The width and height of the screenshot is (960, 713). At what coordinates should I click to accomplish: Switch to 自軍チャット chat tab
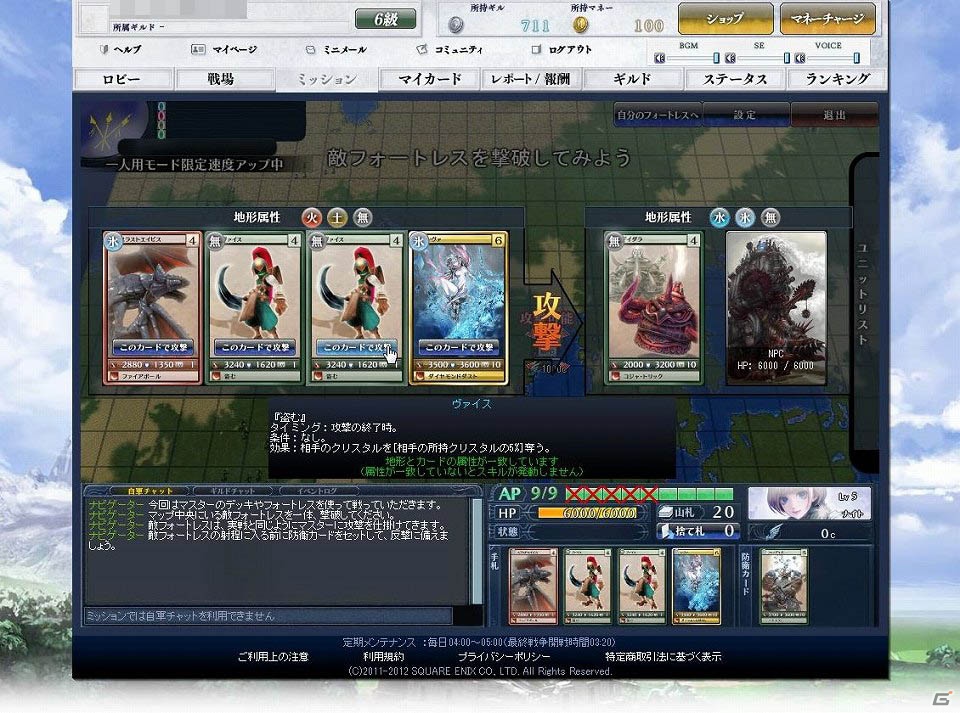pos(150,491)
